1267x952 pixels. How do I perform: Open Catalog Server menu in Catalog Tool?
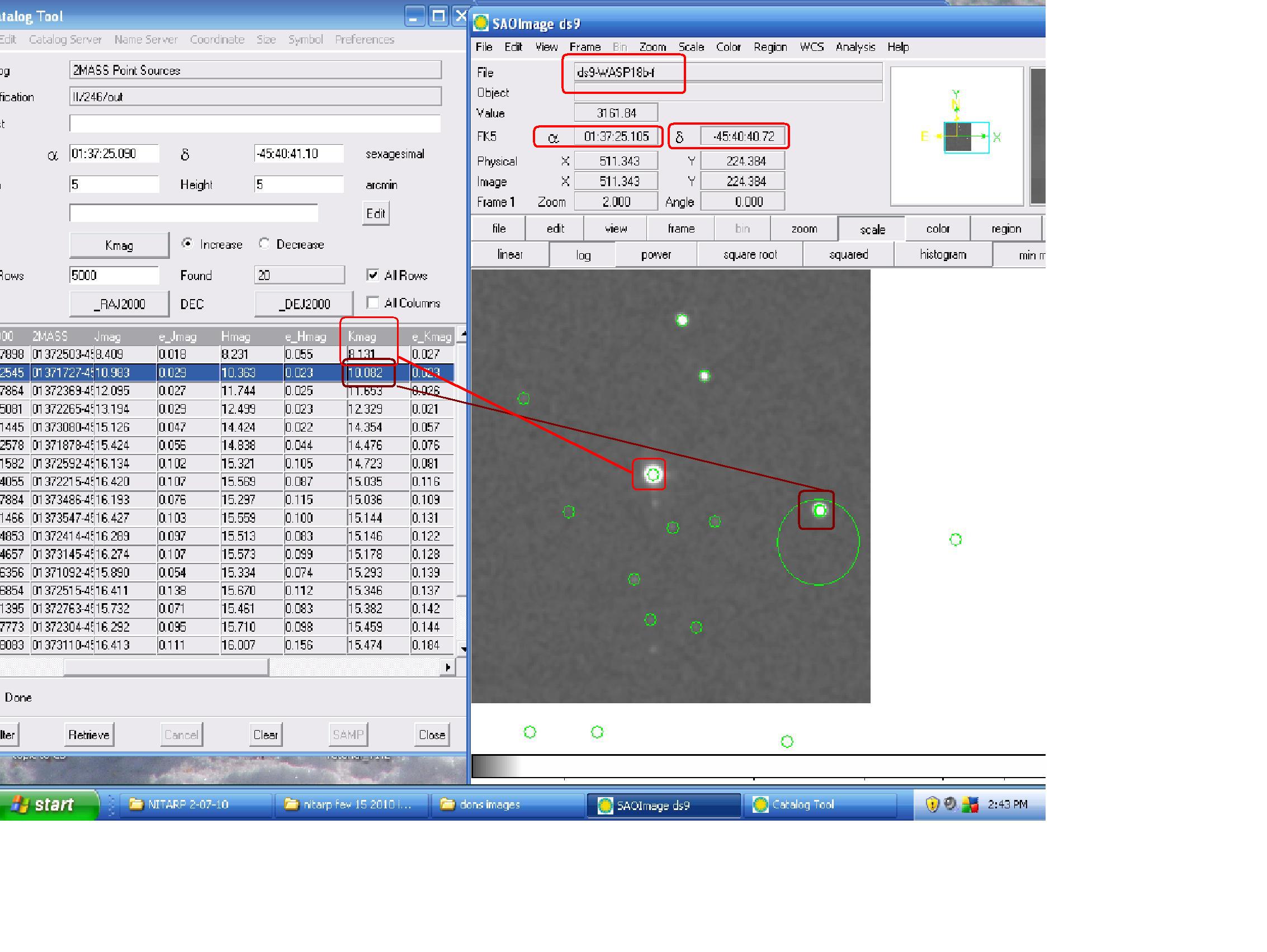(65, 40)
